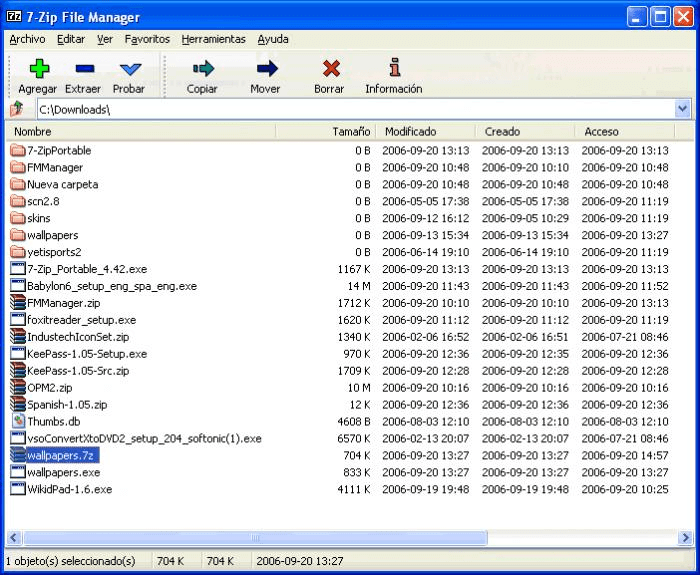Select KeePass-1.05-Src.zip archive file
This screenshot has height=575, width=700.
pos(77,371)
